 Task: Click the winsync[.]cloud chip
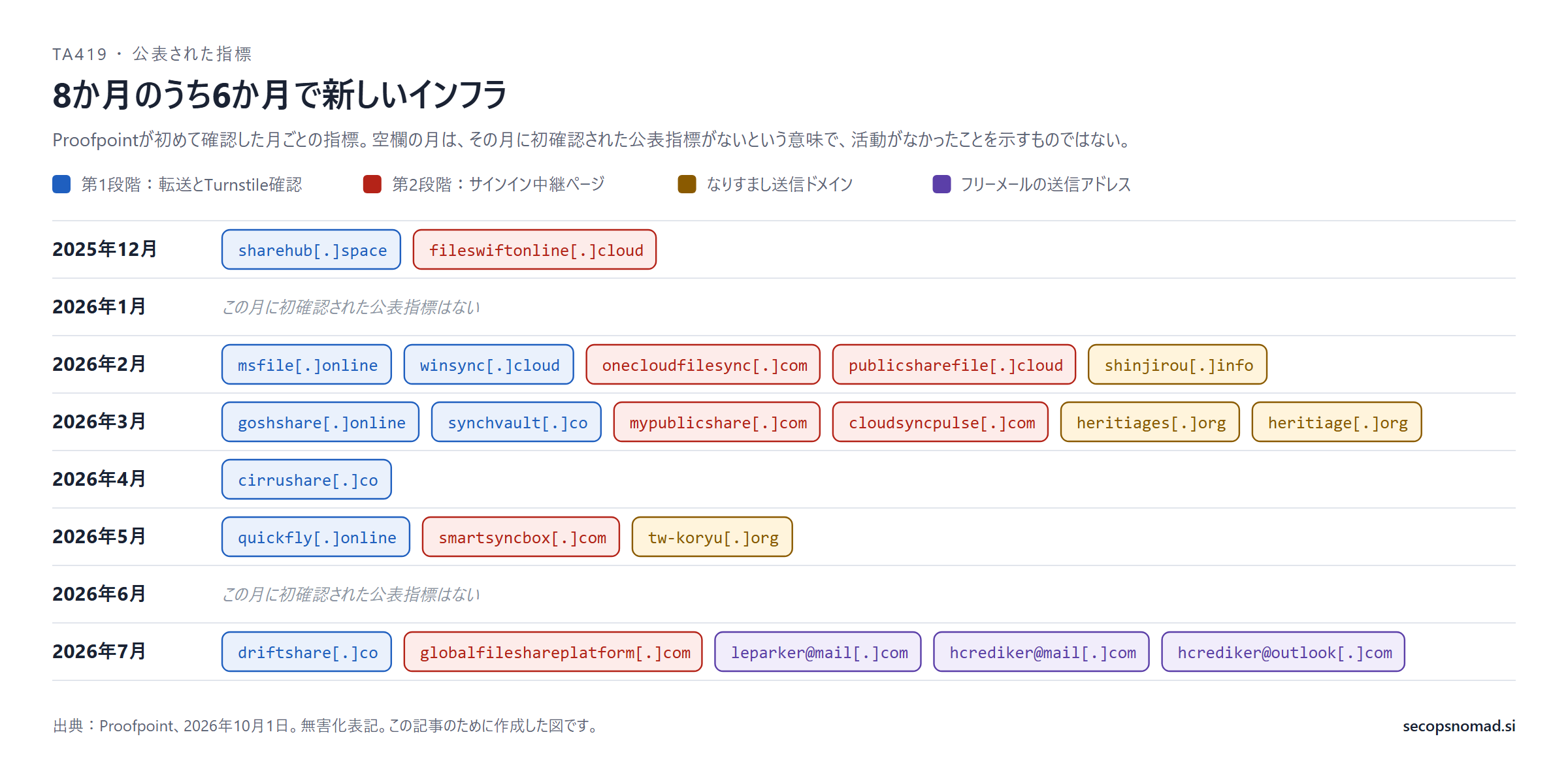(489, 364)
